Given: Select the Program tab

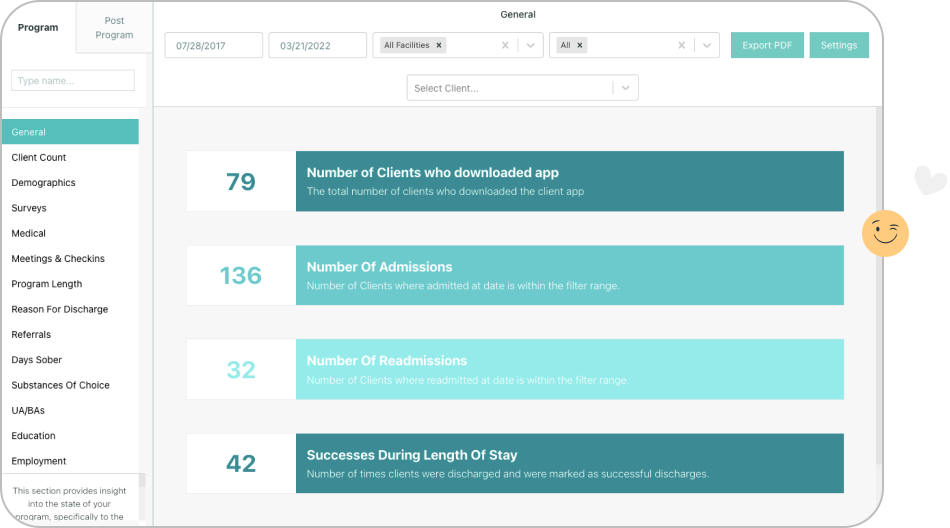Looking at the screenshot, I should [38, 28].
